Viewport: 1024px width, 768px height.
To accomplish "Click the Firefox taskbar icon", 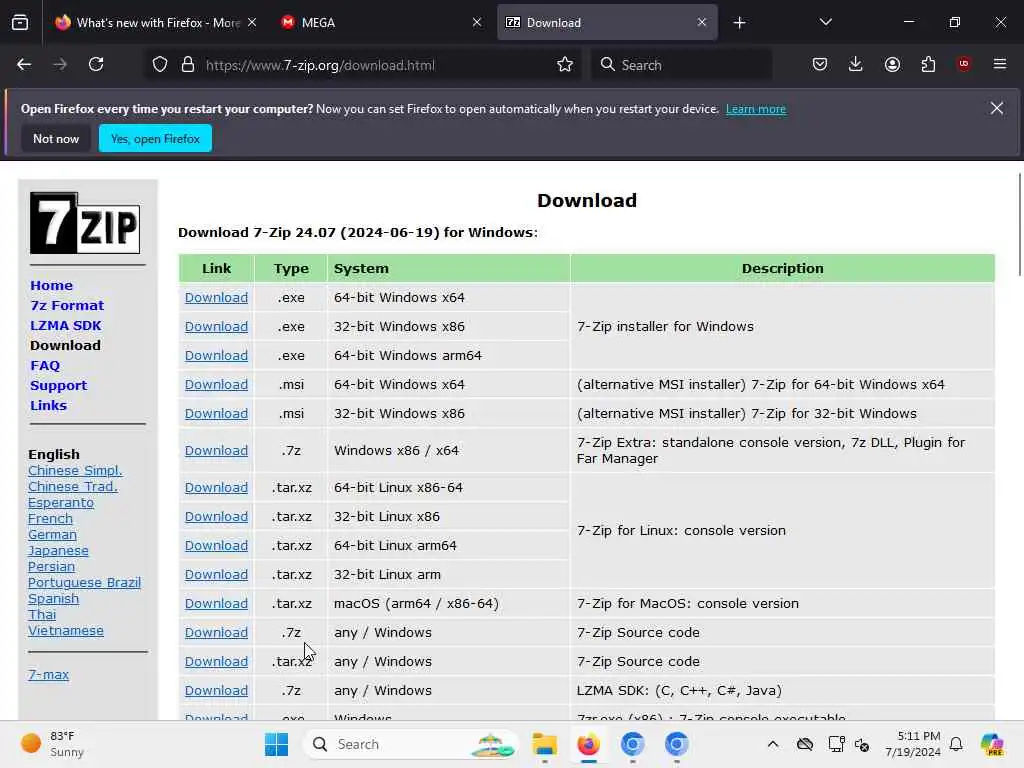I will (x=588, y=744).
